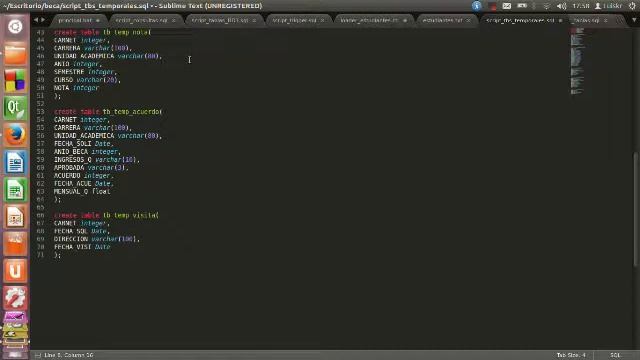Open the sound volume indicator

[x=562, y=6]
